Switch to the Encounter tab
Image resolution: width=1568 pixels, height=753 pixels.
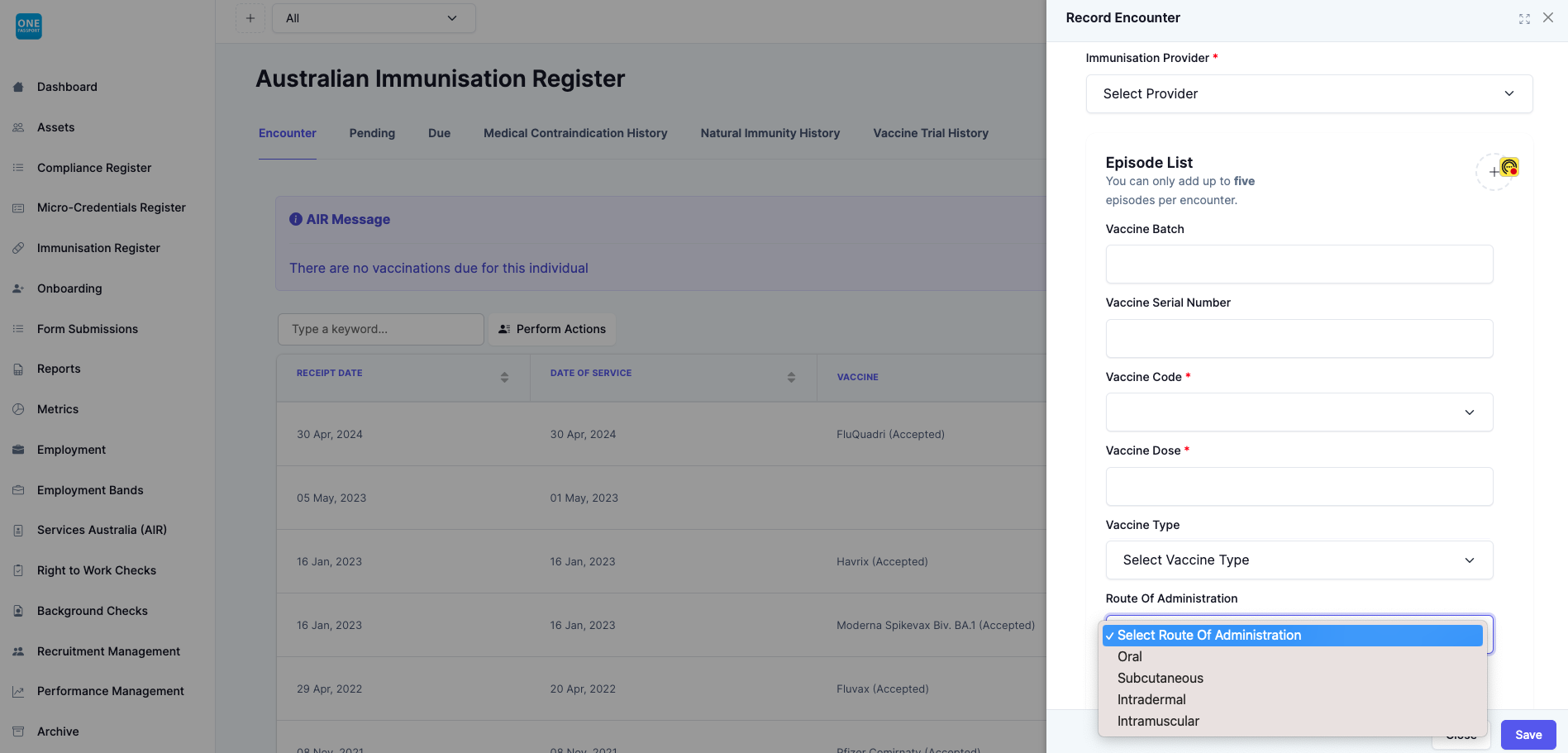[x=288, y=133]
